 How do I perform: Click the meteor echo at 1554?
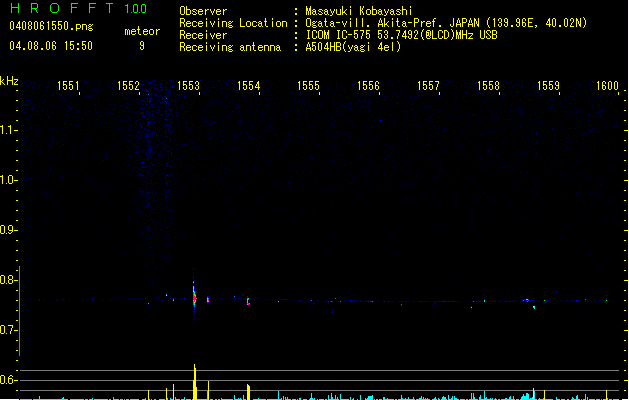point(248,301)
